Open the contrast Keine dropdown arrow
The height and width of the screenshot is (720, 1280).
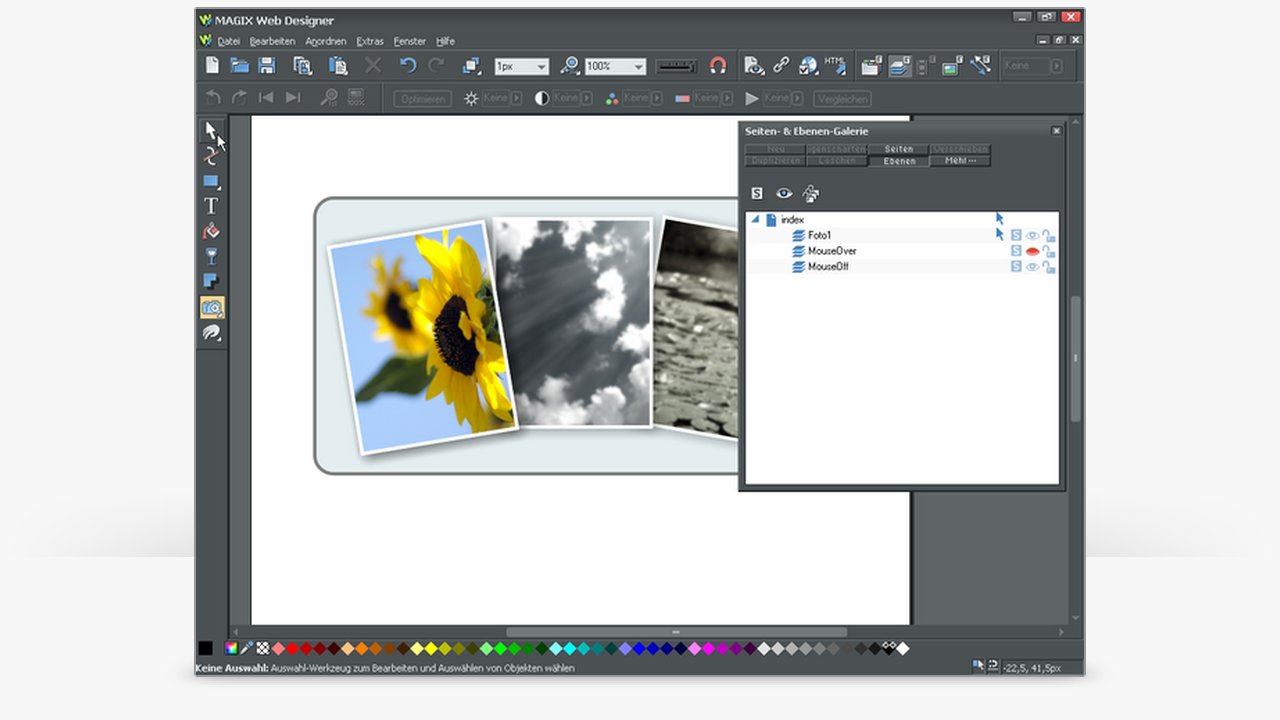coord(586,98)
